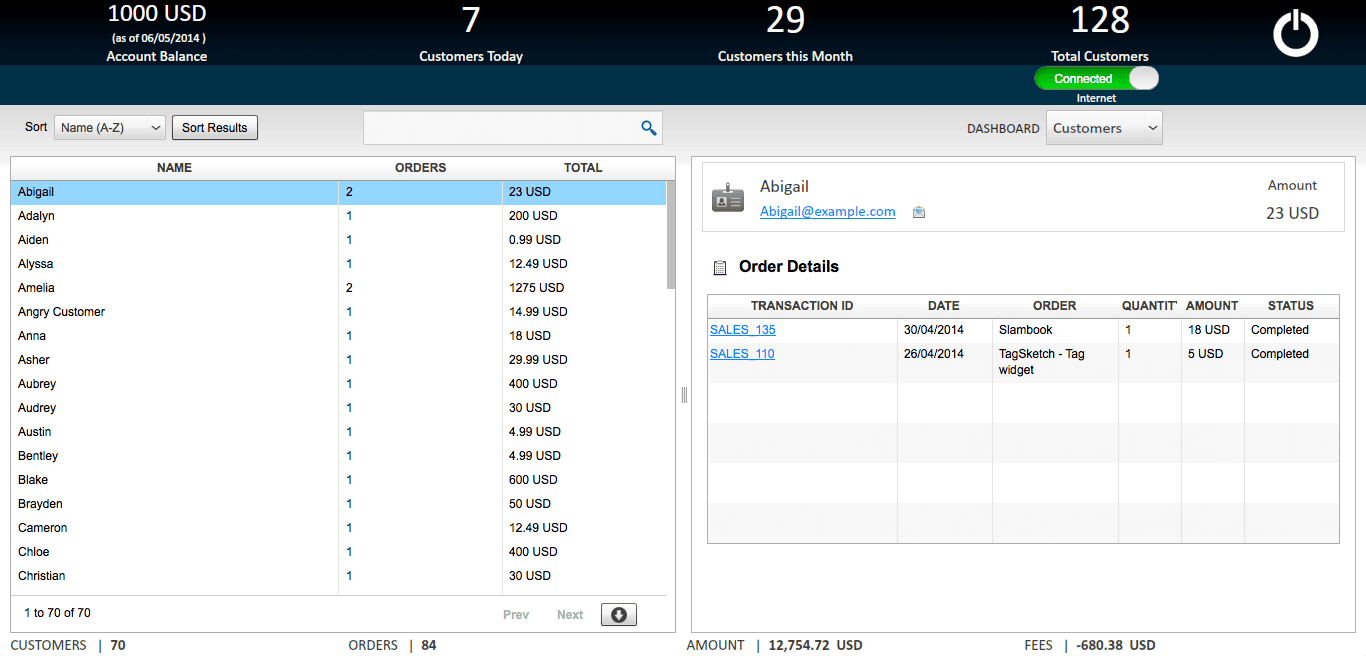Open the SALES_135 transaction link

742,330
